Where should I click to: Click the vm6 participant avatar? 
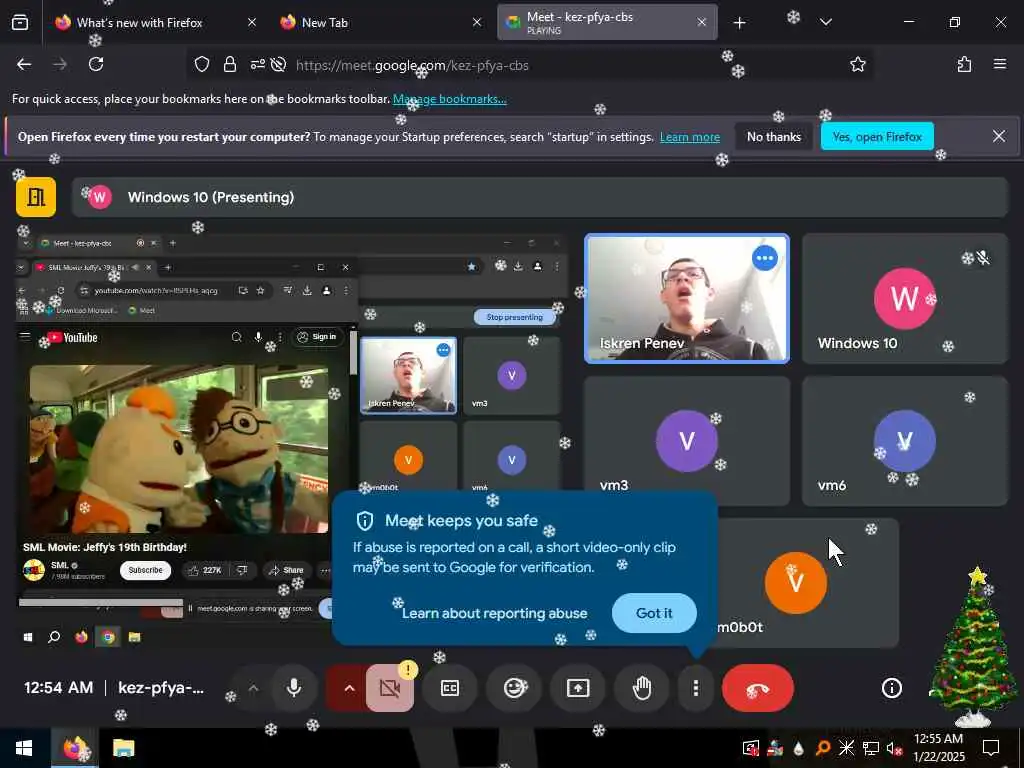904,441
